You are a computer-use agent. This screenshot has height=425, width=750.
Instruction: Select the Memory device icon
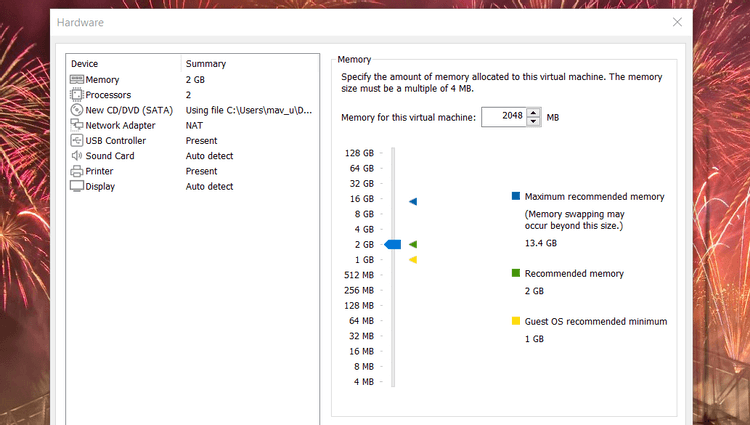77,79
